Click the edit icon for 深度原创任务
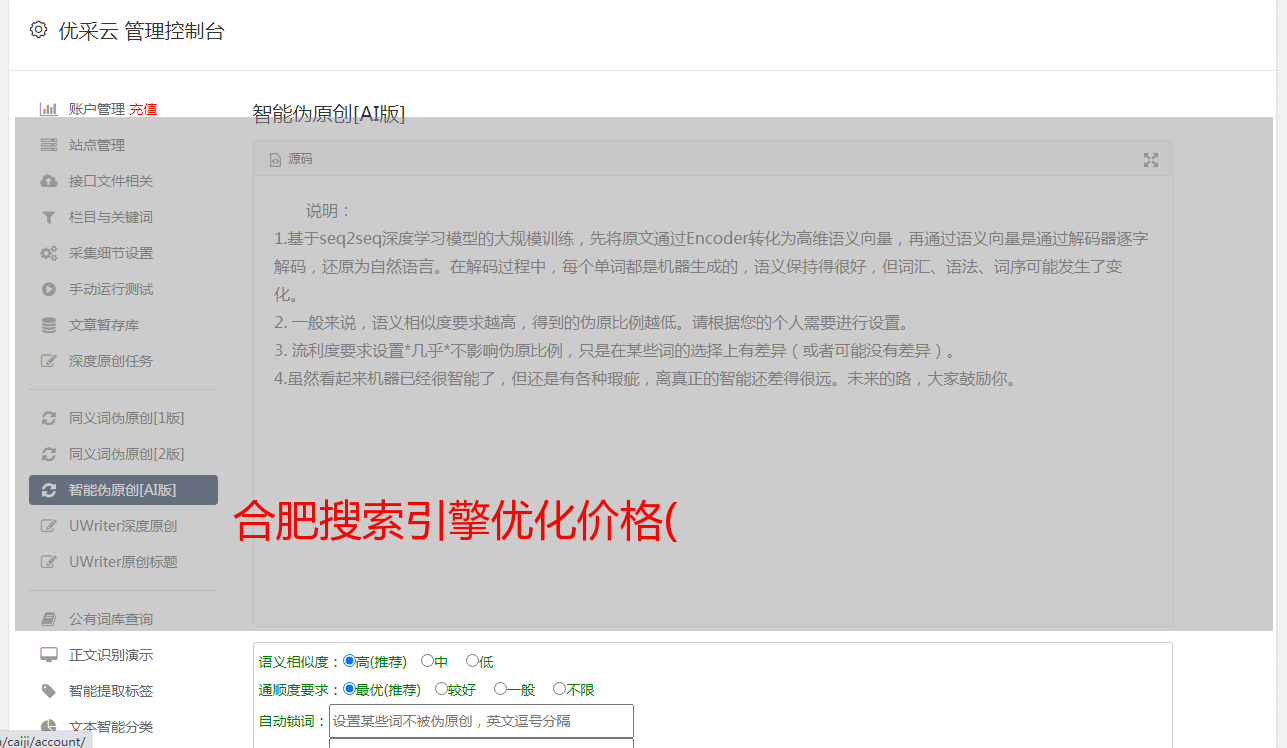This screenshot has height=748, width=1287. pyautogui.click(x=48, y=361)
